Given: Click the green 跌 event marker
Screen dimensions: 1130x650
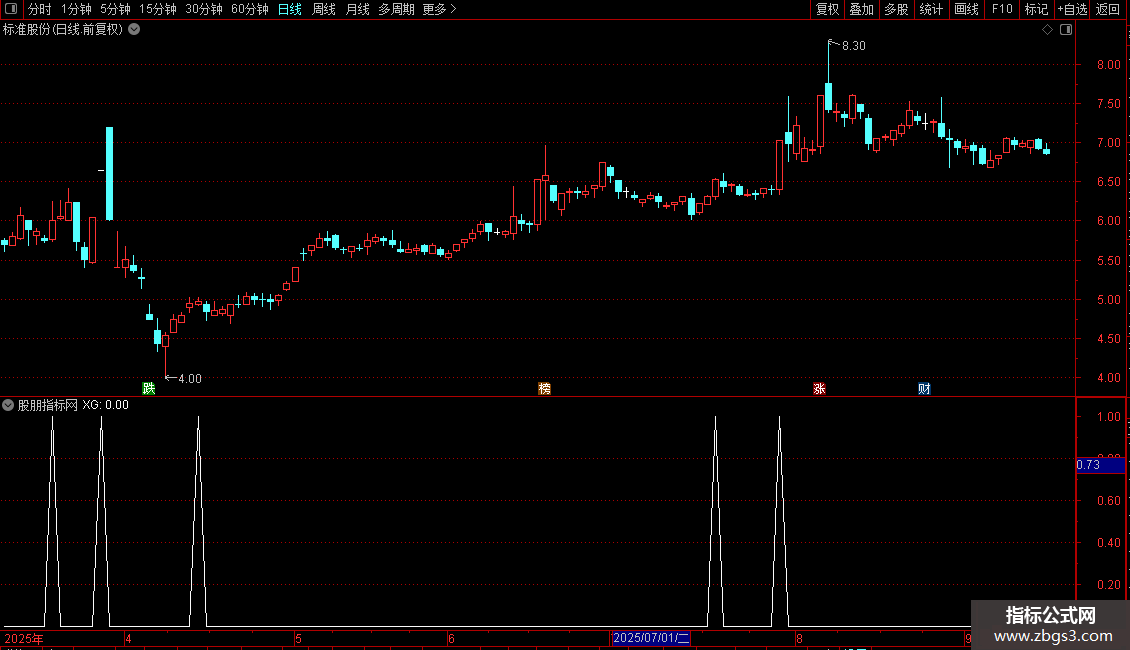Looking at the screenshot, I should 149,388.
